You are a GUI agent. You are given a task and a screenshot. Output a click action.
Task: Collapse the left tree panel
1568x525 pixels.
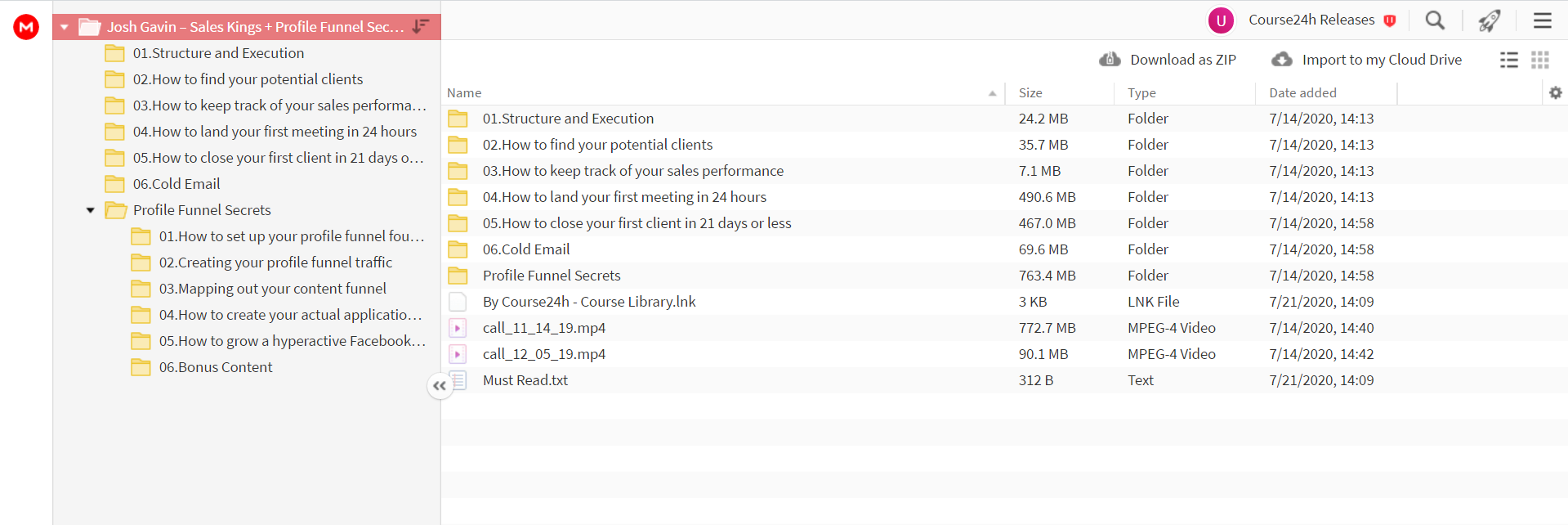(x=440, y=386)
